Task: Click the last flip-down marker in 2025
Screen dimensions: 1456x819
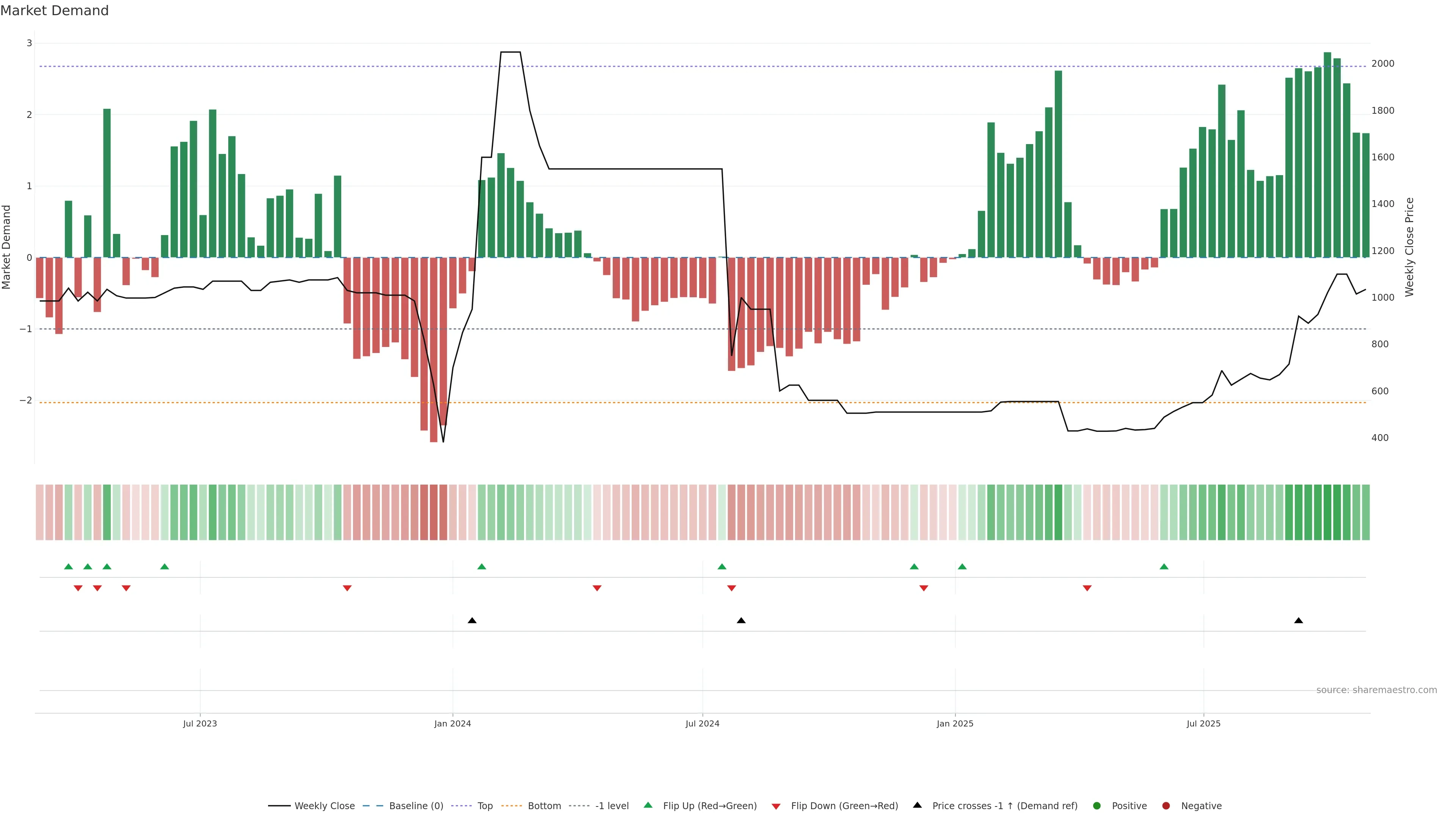Action: point(1087,588)
